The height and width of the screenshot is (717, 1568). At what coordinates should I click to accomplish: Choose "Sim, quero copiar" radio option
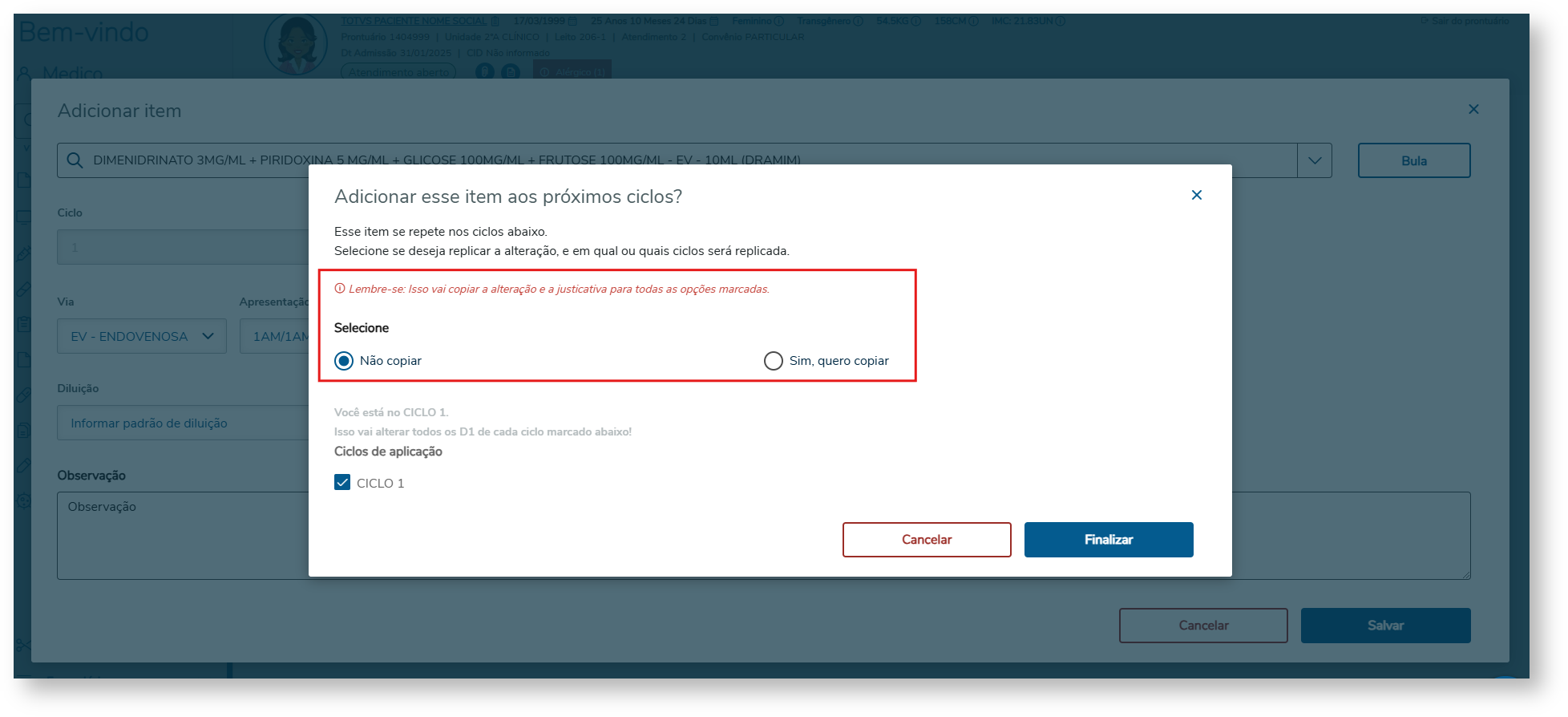point(774,361)
